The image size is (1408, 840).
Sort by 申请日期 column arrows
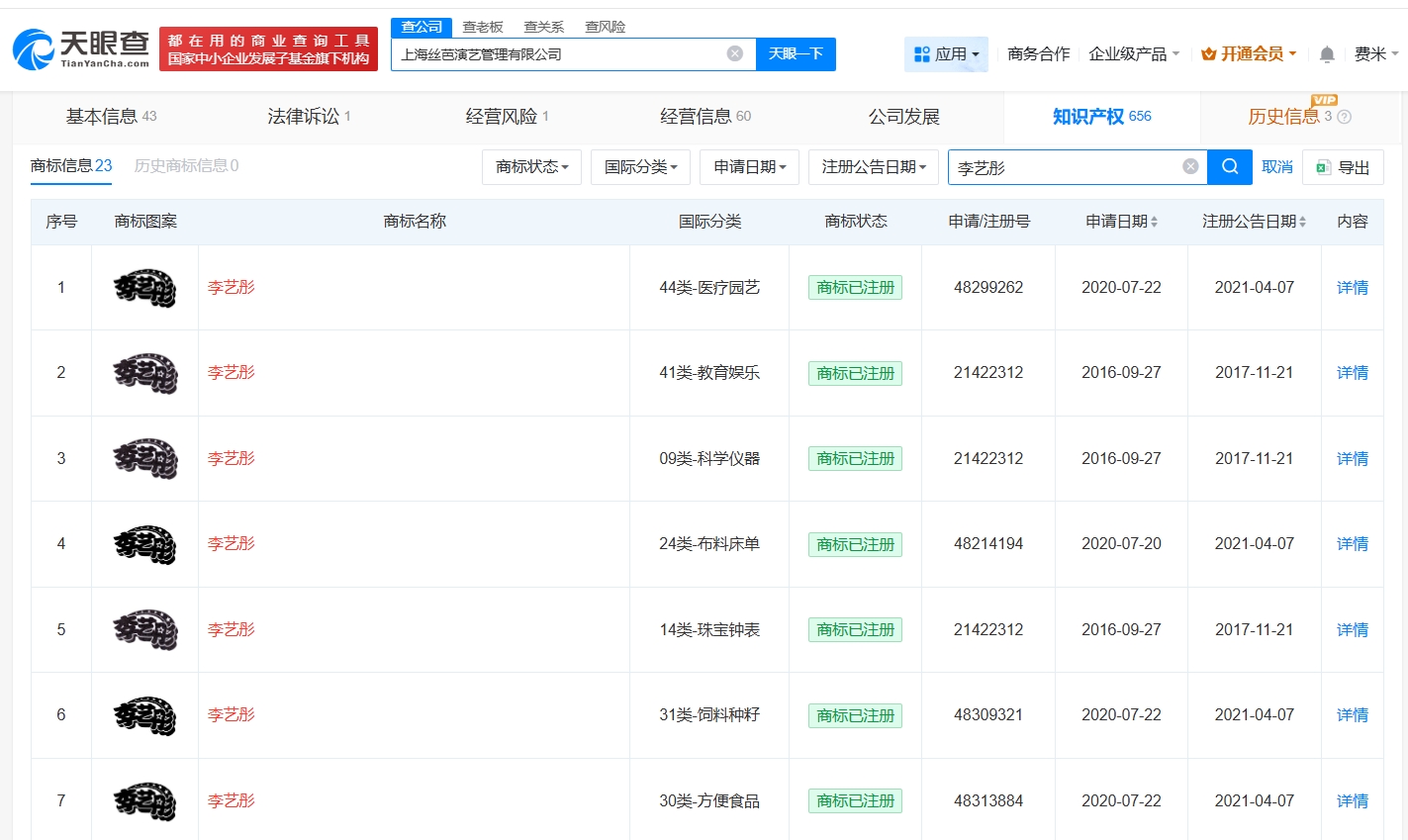click(1154, 222)
